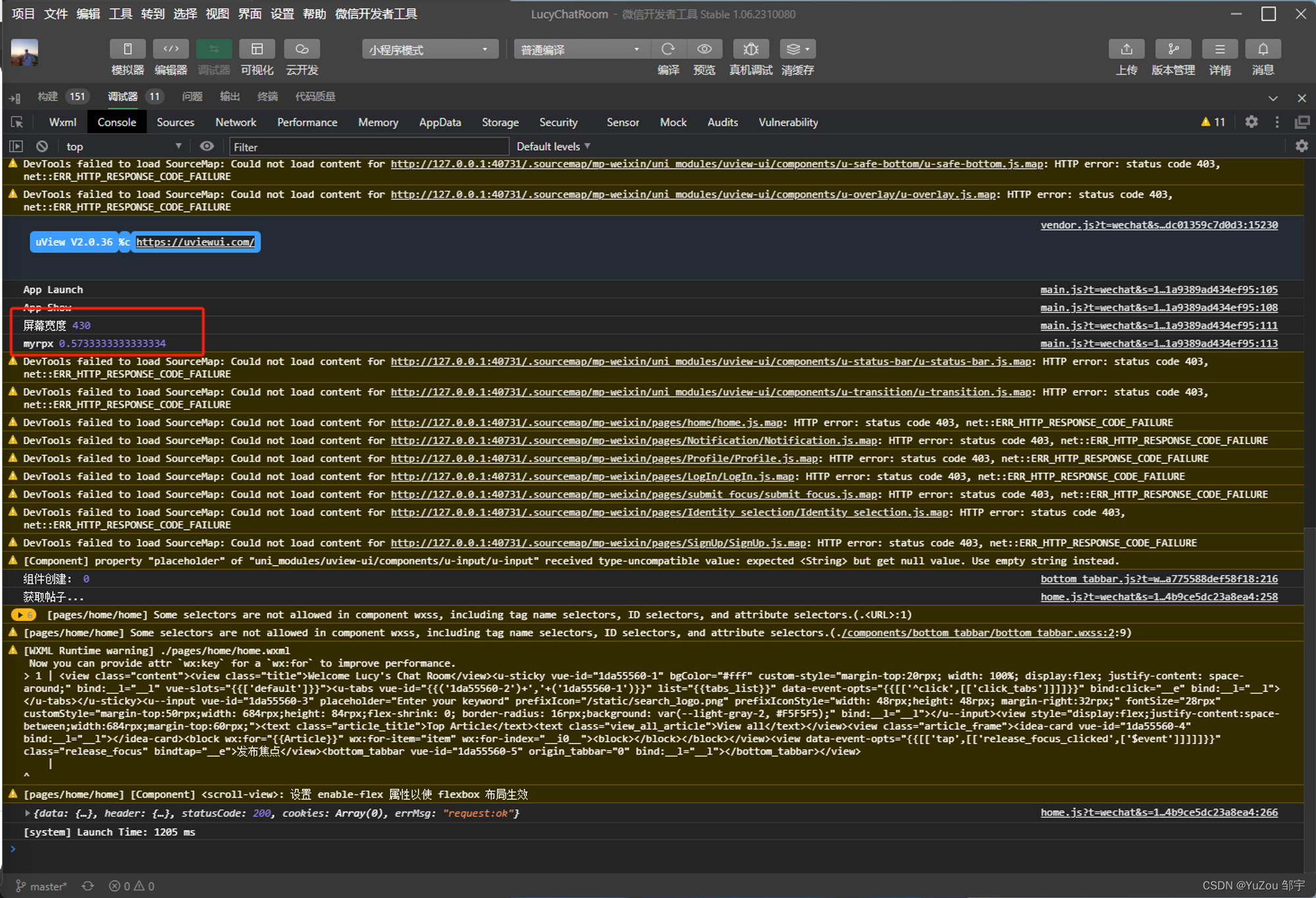The width and height of the screenshot is (1316, 898).
Task: Click the element inspector select icon
Action: [17, 122]
